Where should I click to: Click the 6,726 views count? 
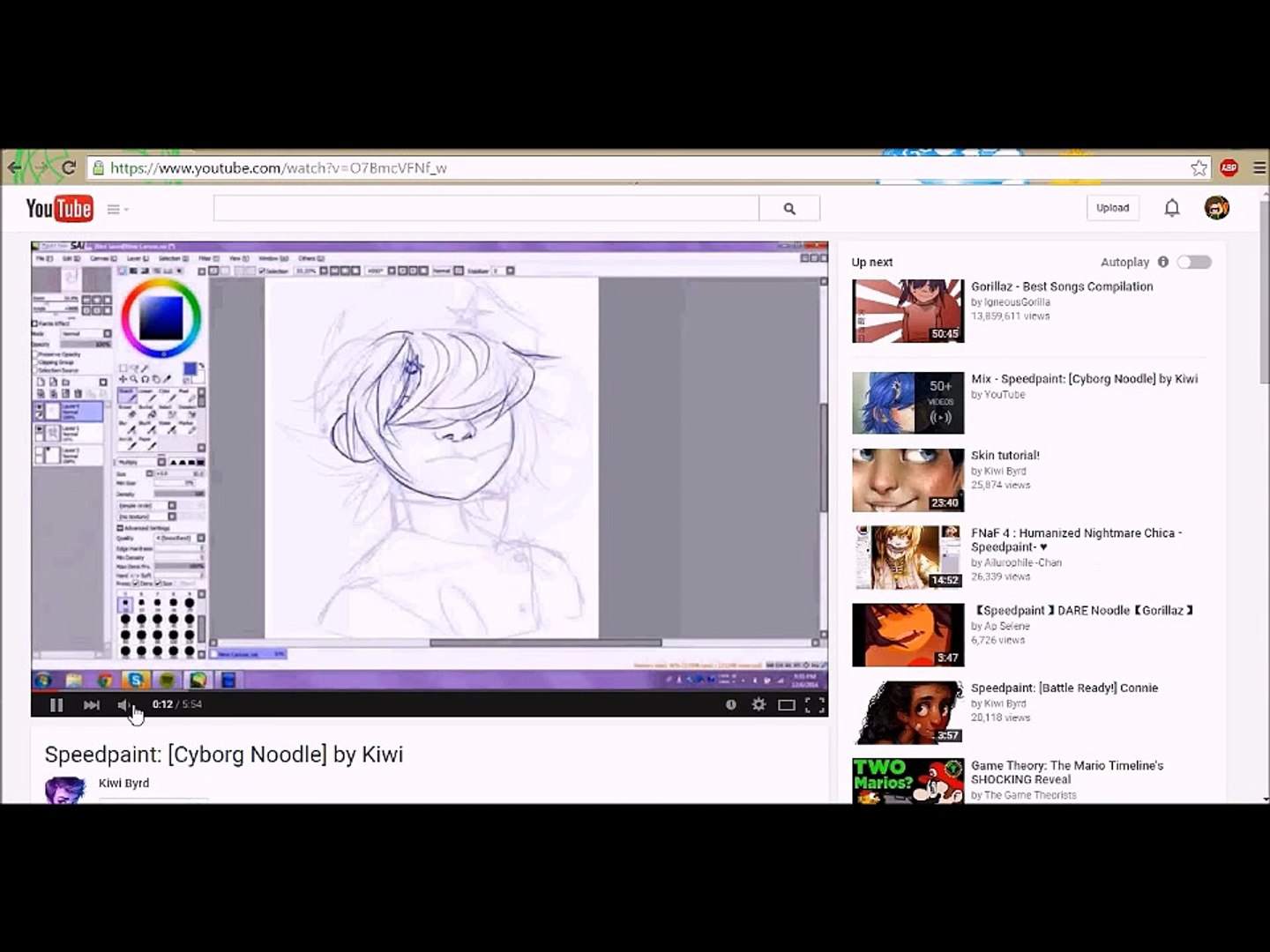tap(997, 640)
